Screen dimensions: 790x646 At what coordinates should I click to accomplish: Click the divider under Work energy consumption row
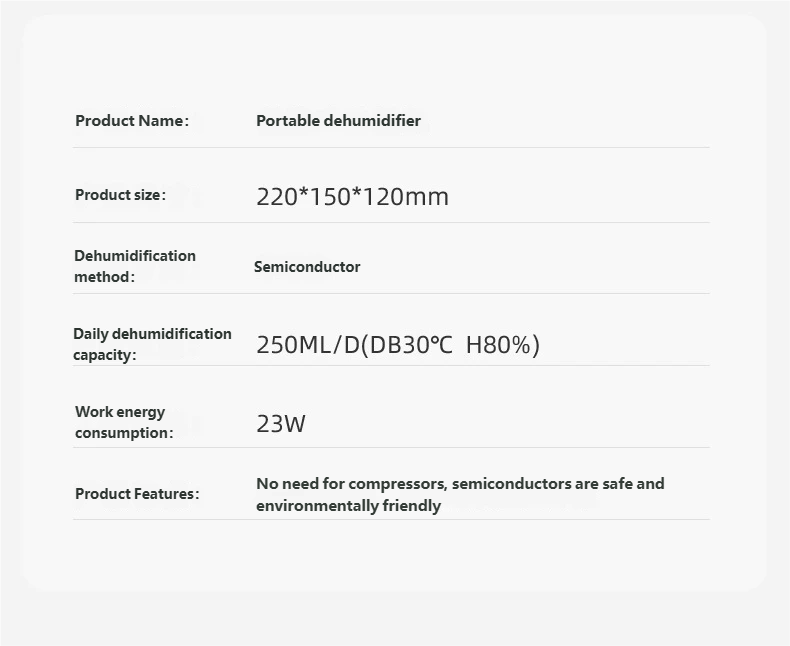tap(391, 447)
